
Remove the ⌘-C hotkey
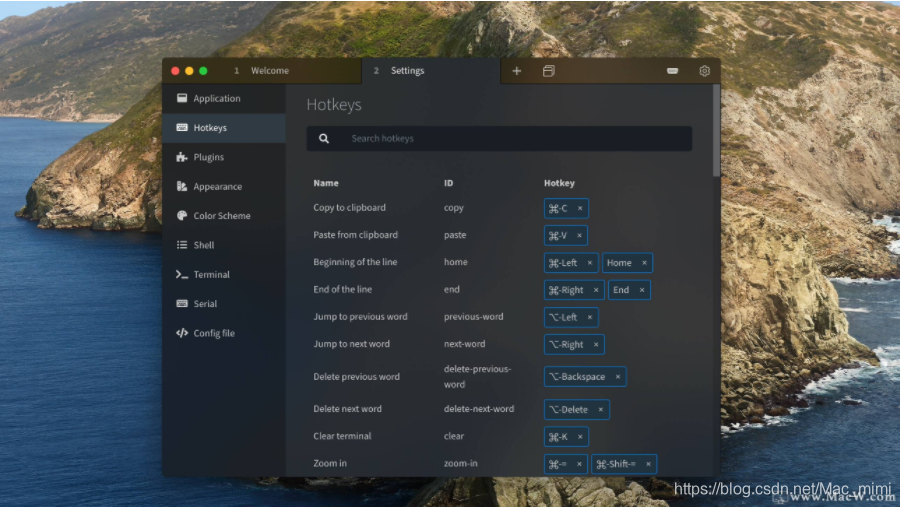point(580,208)
